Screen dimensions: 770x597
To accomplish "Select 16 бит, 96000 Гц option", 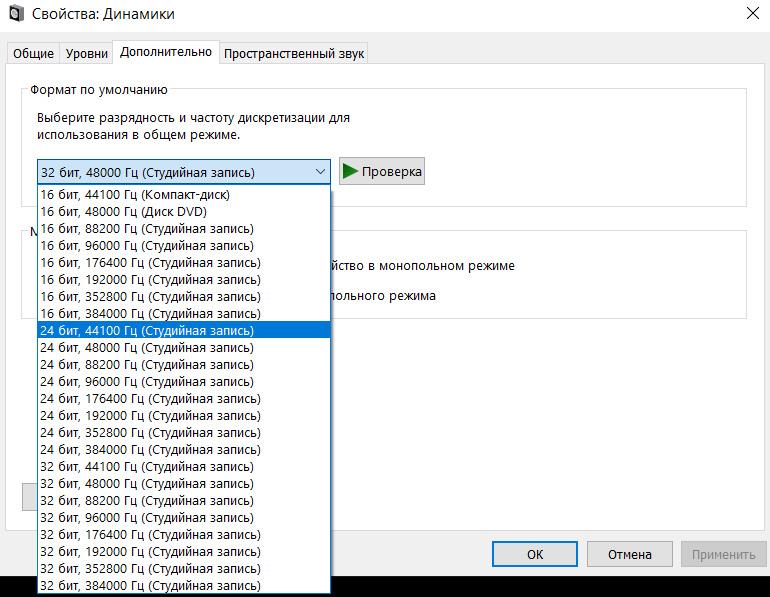I will pos(184,245).
